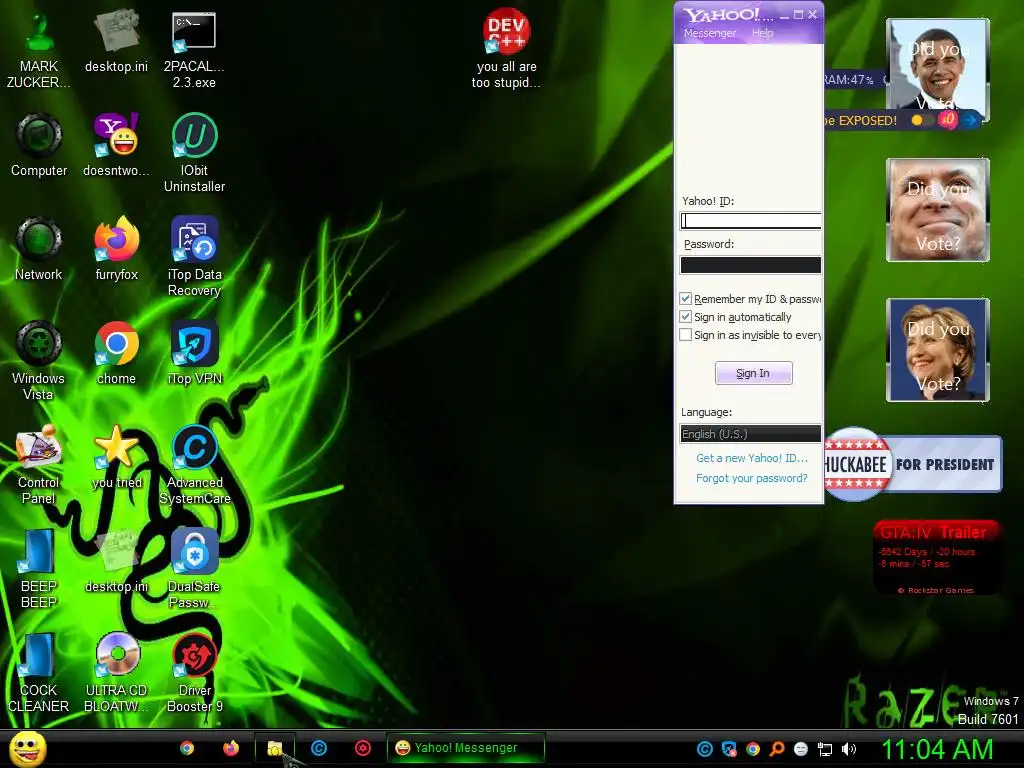Enable Sign in as invisible checkbox
This screenshot has width=1024, height=768.
coord(686,335)
